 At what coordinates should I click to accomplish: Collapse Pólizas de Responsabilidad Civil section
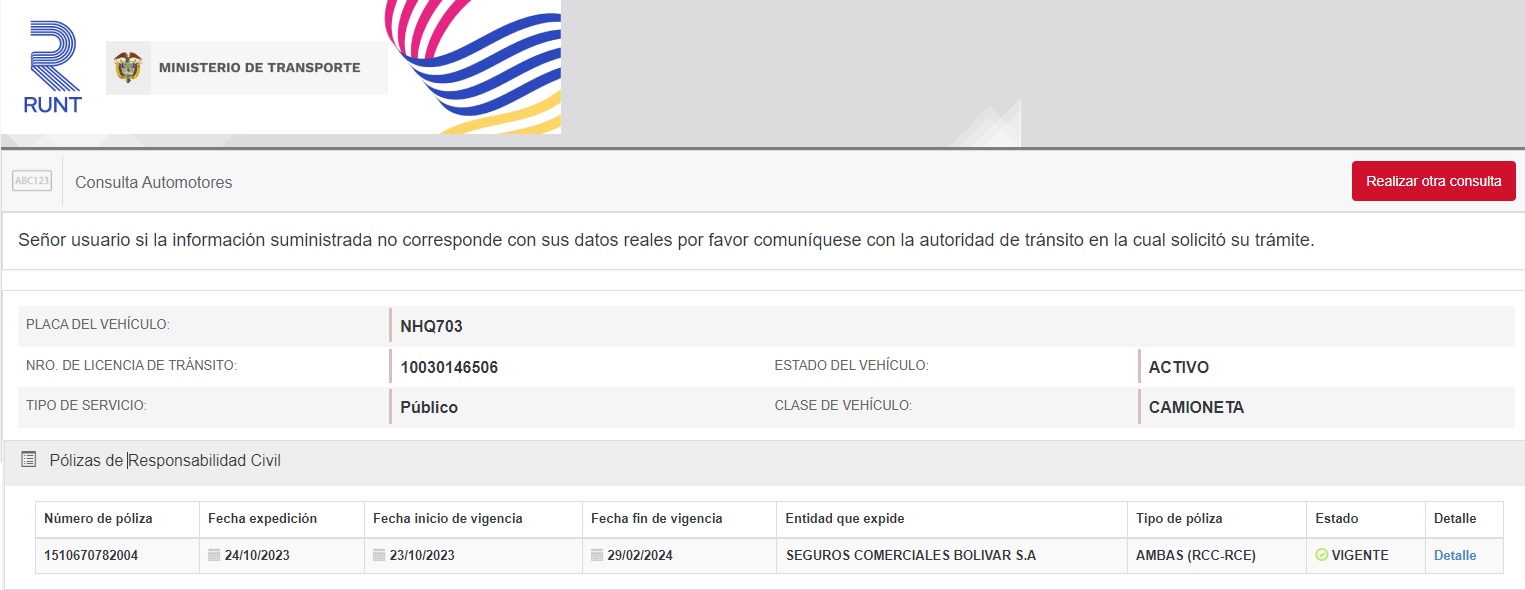[165, 460]
